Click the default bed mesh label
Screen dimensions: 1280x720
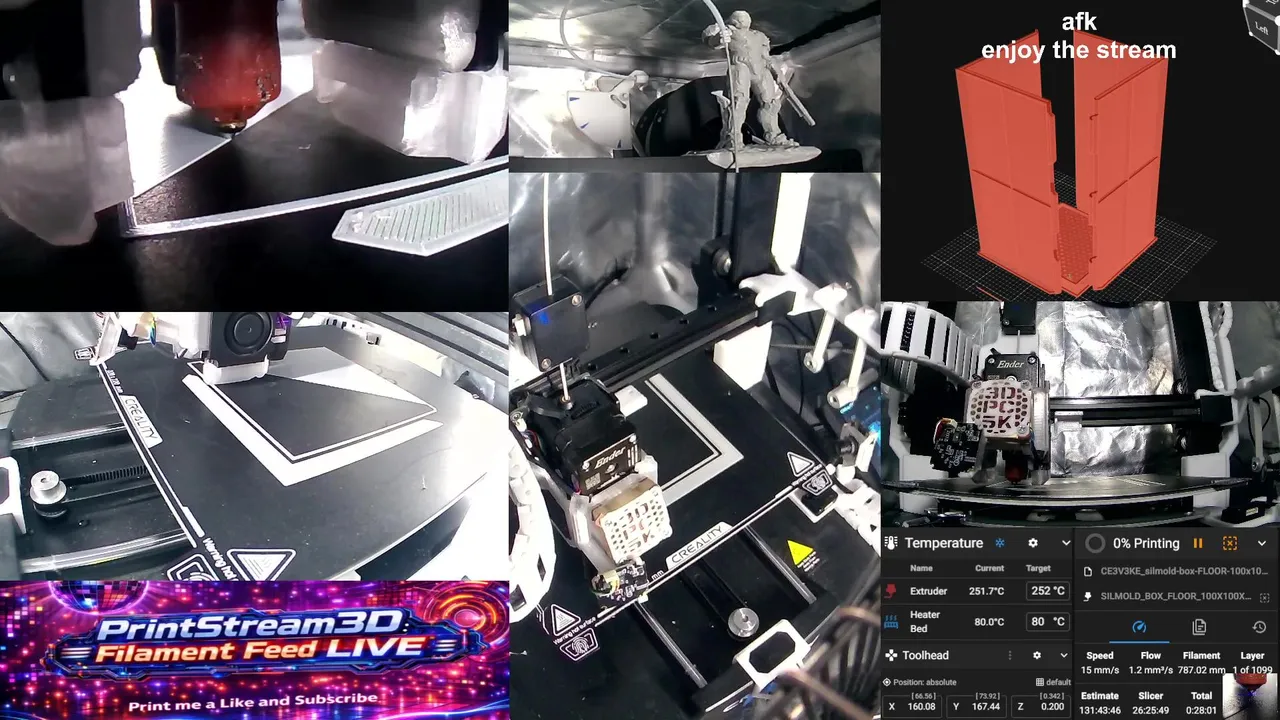tap(1053, 682)
